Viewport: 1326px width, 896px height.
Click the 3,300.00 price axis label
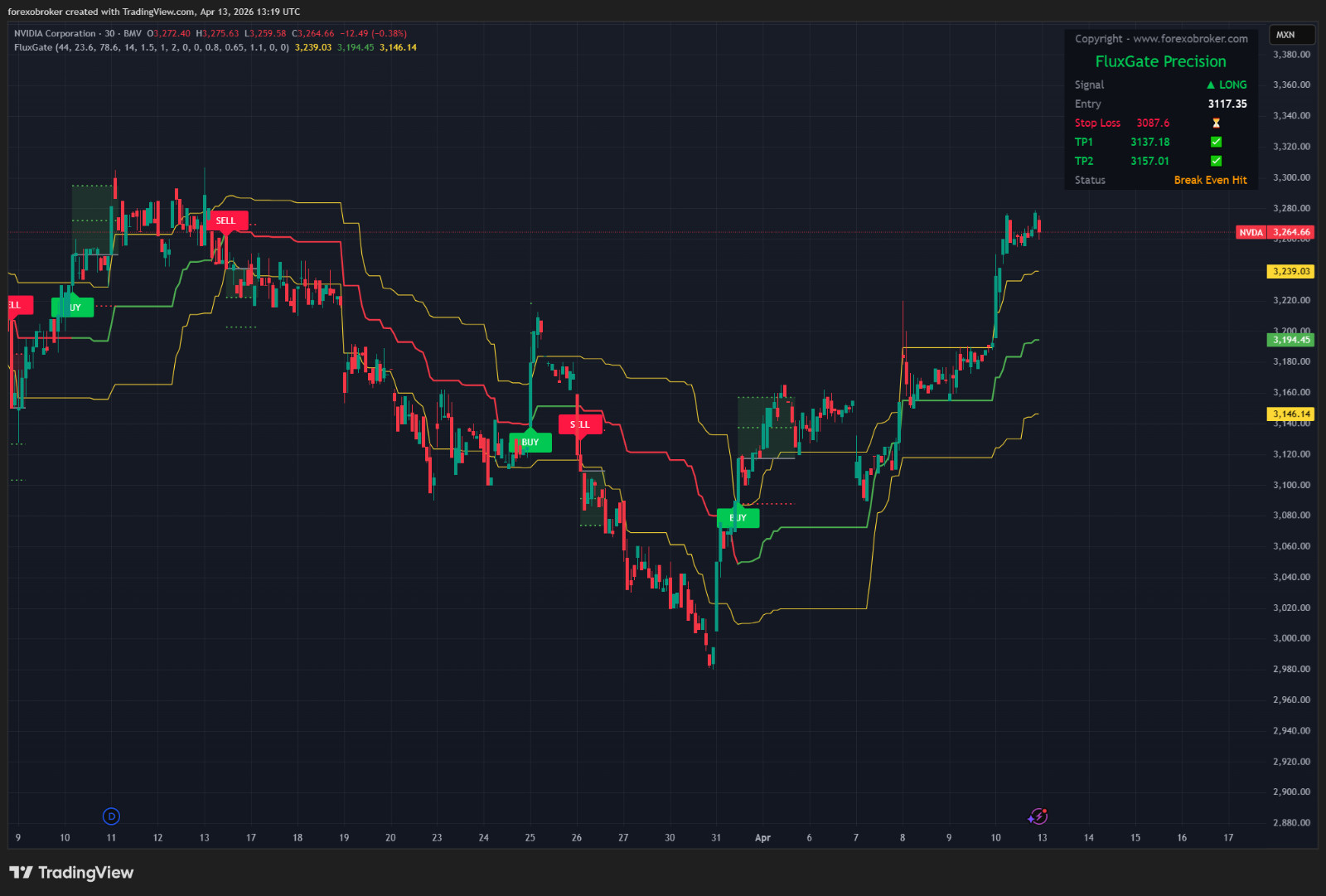[x=1291, y=177]
